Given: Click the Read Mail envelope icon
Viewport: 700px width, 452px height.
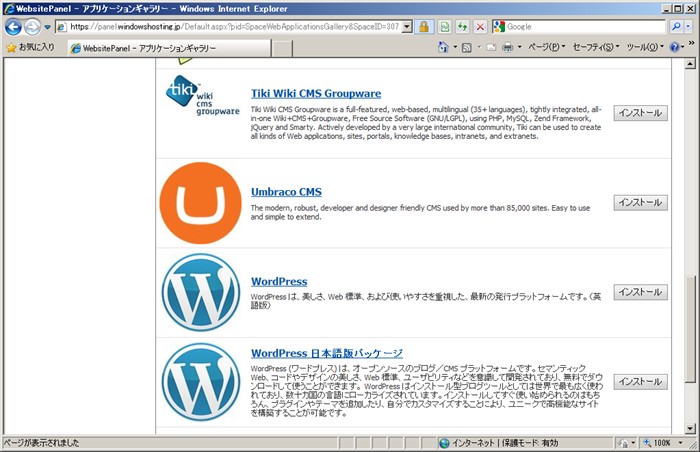Looking at the screenshot, I should 491,47.
